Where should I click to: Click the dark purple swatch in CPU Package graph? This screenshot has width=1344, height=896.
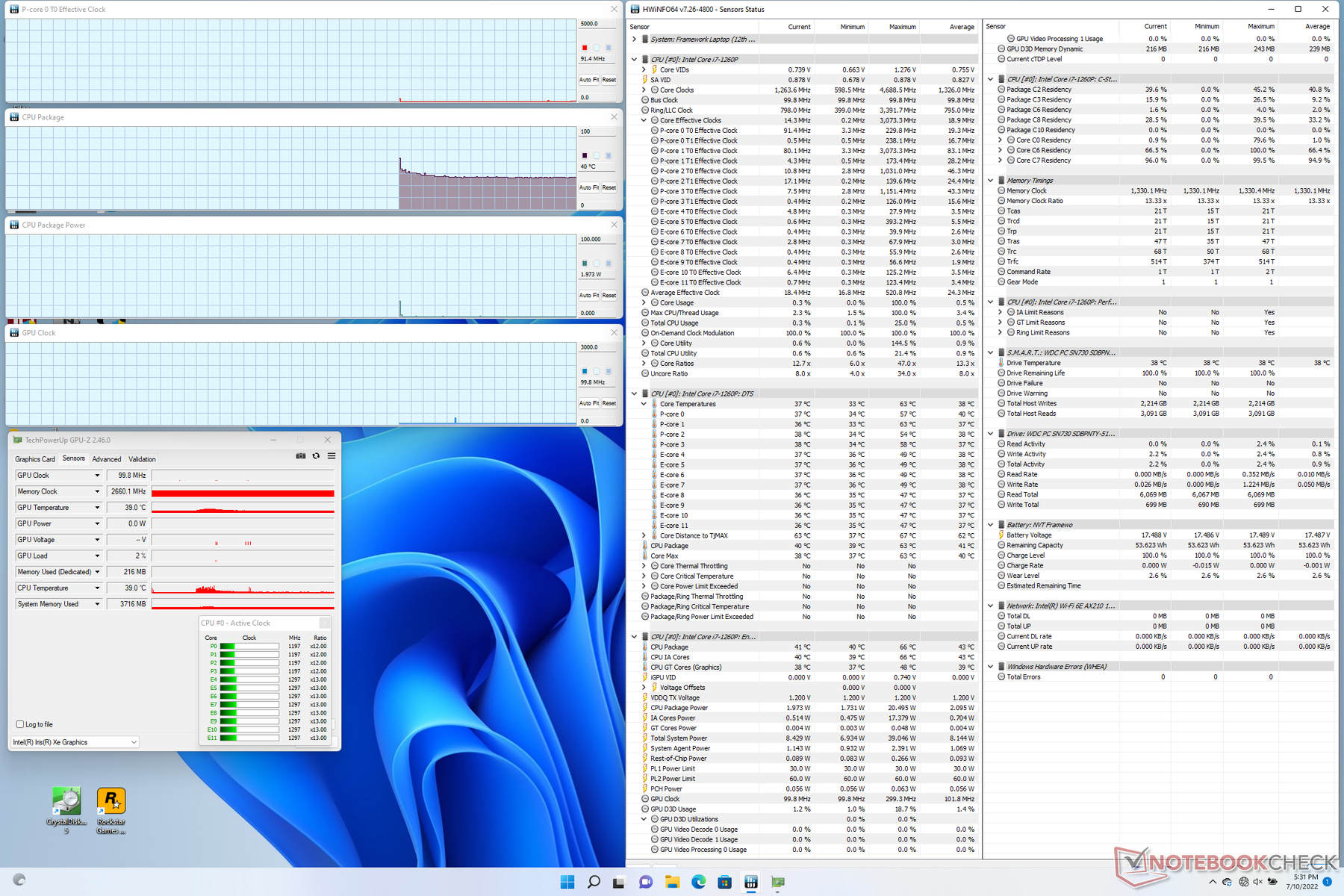coord(585,155)
